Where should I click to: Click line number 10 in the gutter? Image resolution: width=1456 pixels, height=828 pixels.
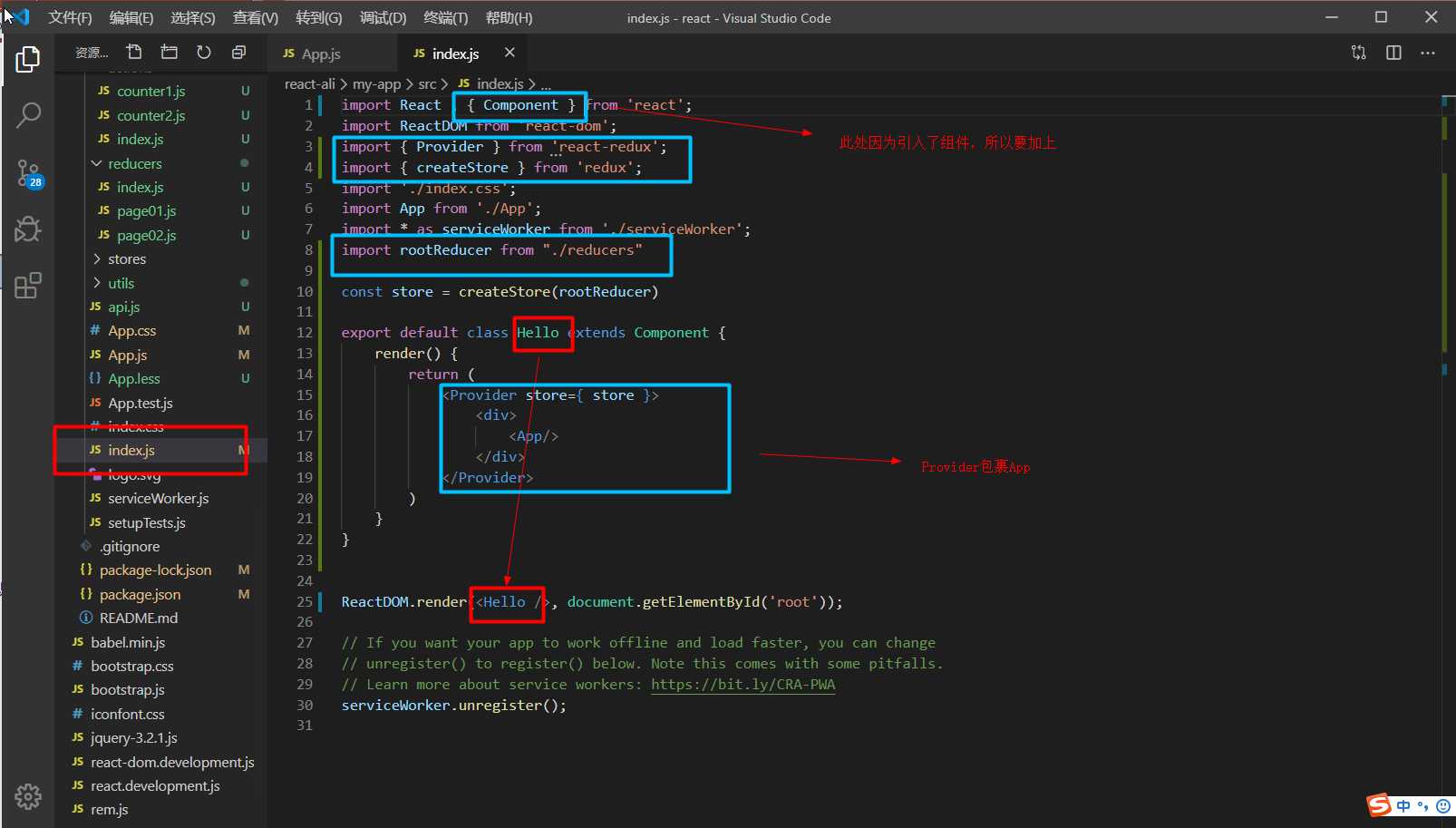coord(305,292)
